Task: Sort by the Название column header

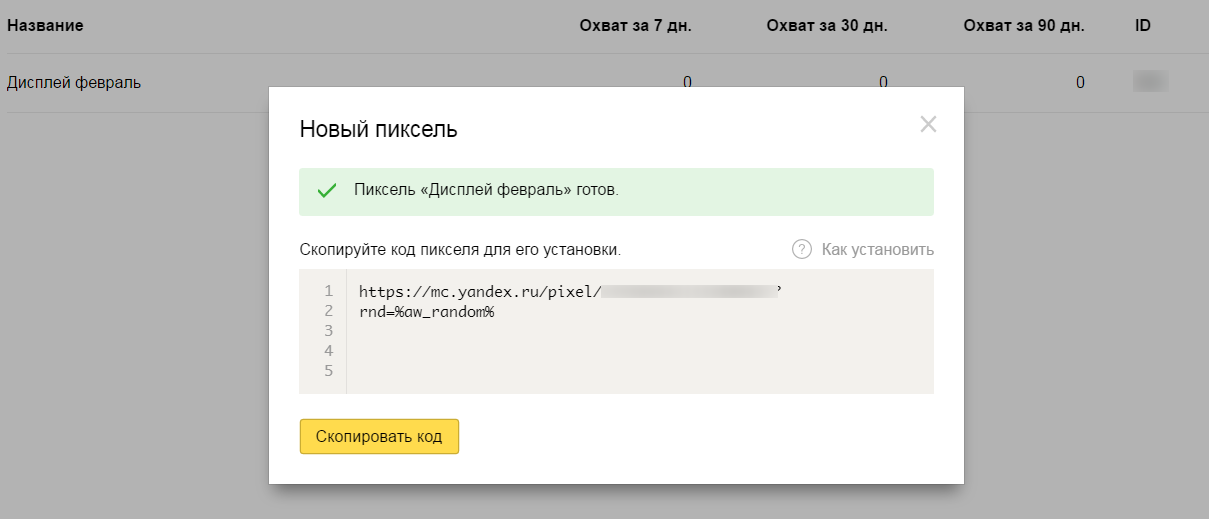Action: pos(45,25)
